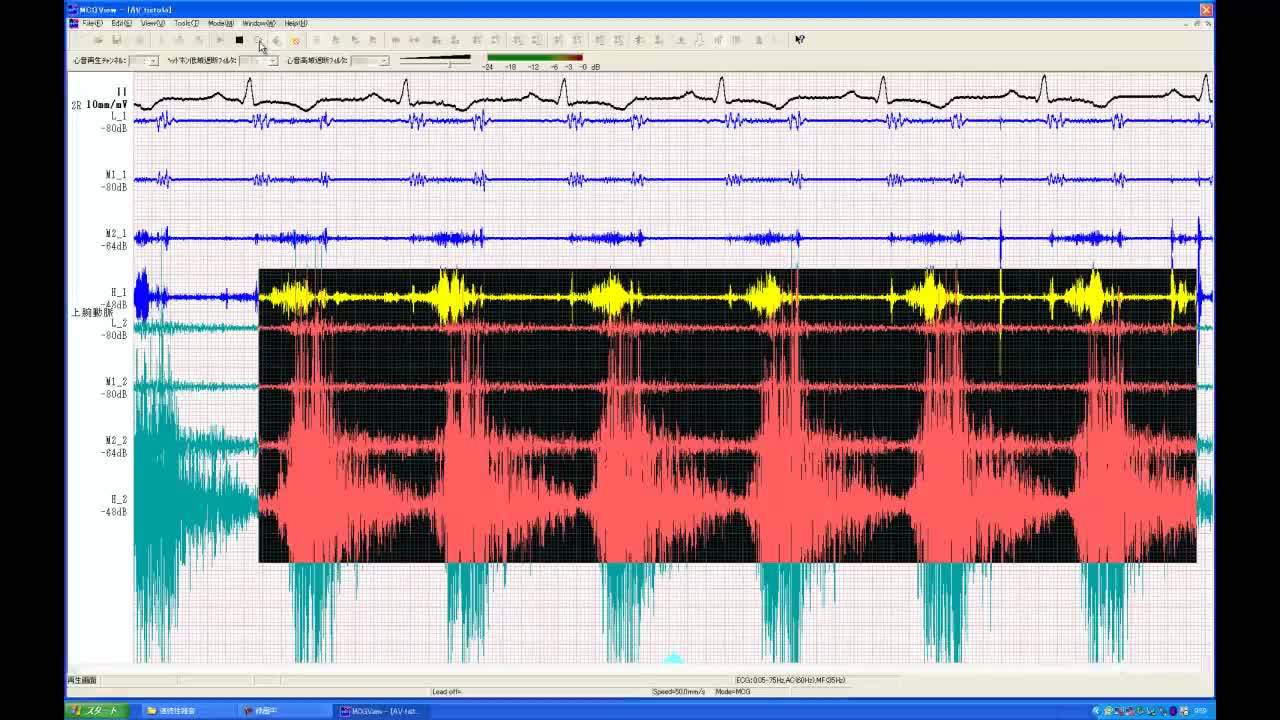Open the Help menu
Screen dimensions: 1280x720
click(296, 23)
